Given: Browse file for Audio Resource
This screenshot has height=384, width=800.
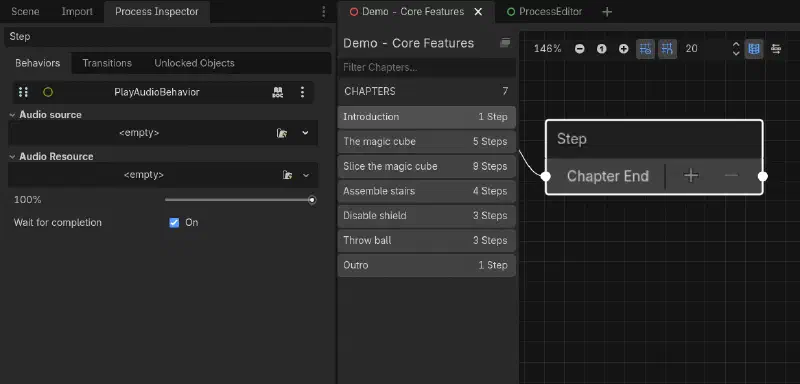Looking at the screenshot, I should [x=288, y=175].
